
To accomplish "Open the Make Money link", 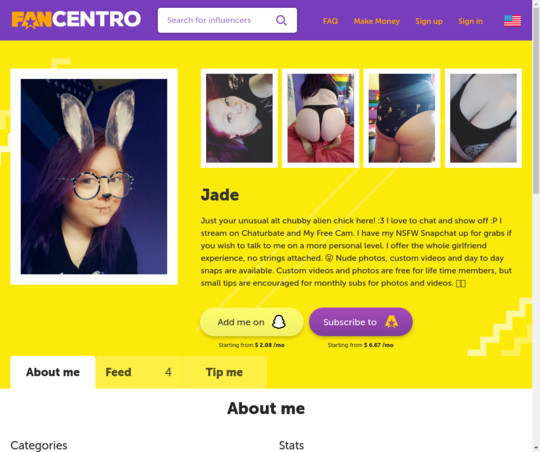I will [x=376, y=21].
